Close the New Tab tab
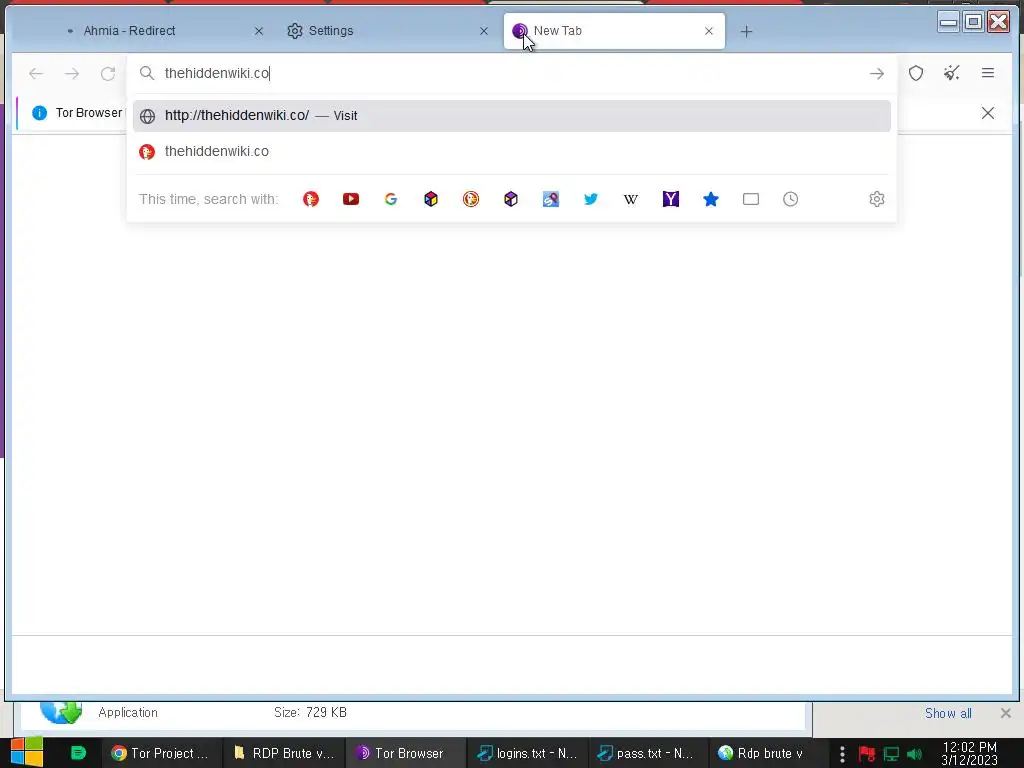The height and width of the screenshot is (768, 1024). [709, 31]
